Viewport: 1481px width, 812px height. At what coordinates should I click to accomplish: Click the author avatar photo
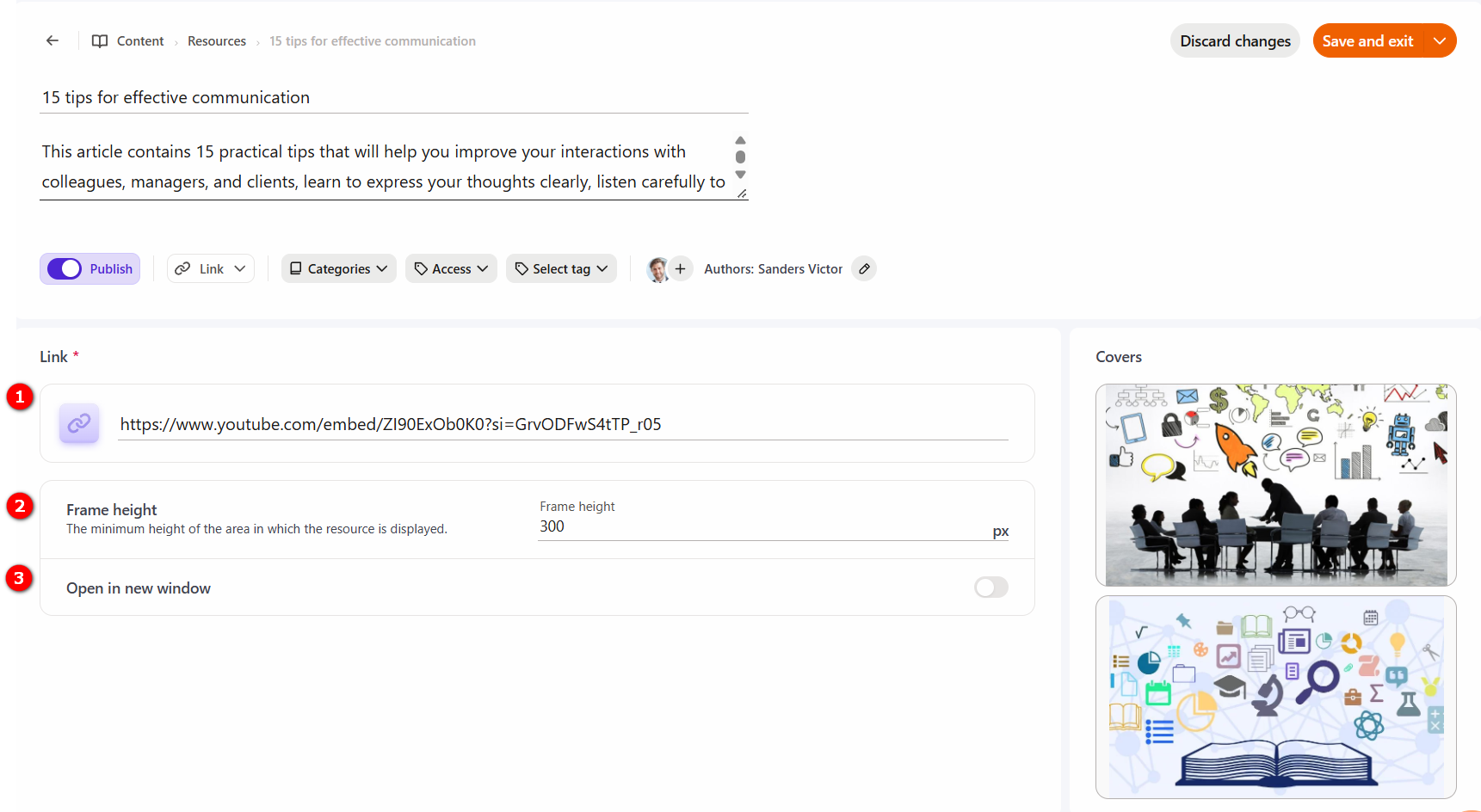pos(658,269)
